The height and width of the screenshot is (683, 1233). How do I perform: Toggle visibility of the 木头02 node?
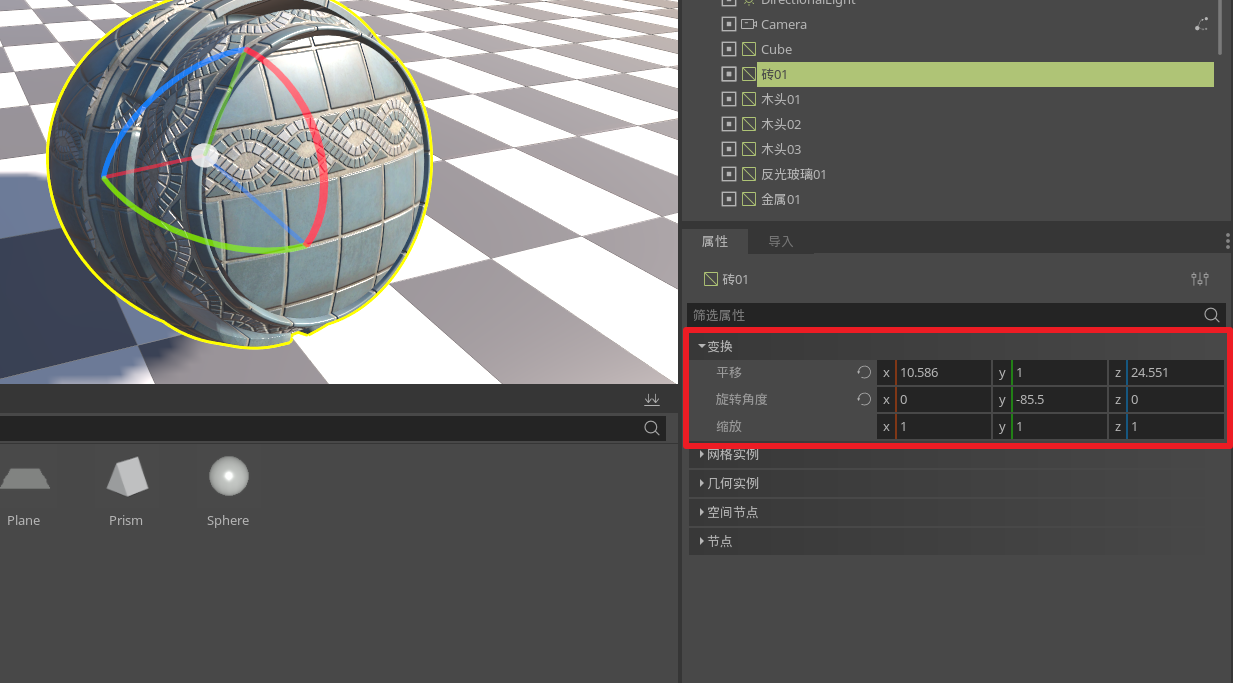click(728, 124)
